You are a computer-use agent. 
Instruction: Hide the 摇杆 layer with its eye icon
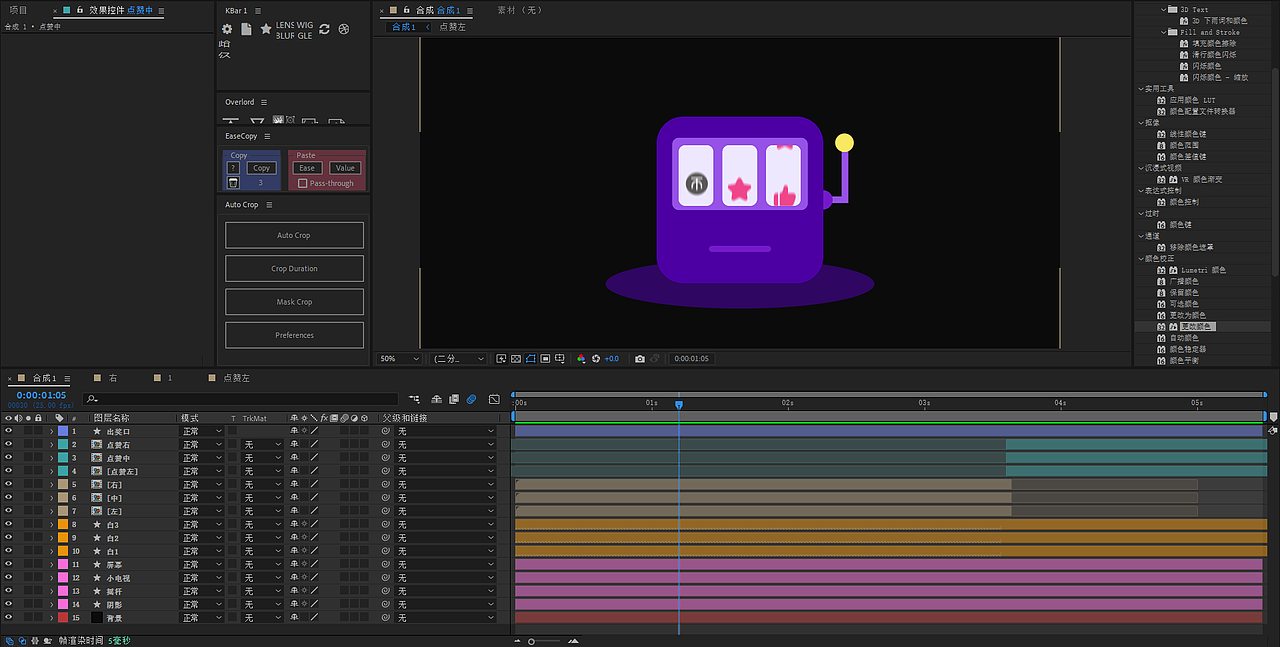point(8,591)
